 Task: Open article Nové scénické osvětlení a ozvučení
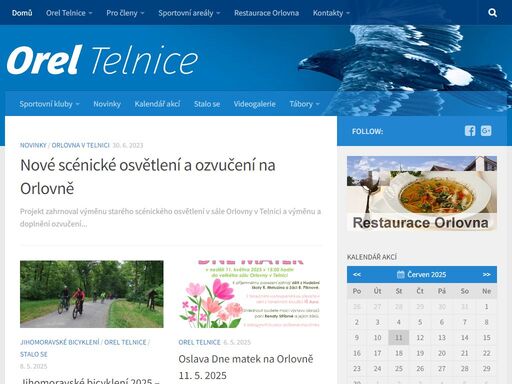(148, 177)
